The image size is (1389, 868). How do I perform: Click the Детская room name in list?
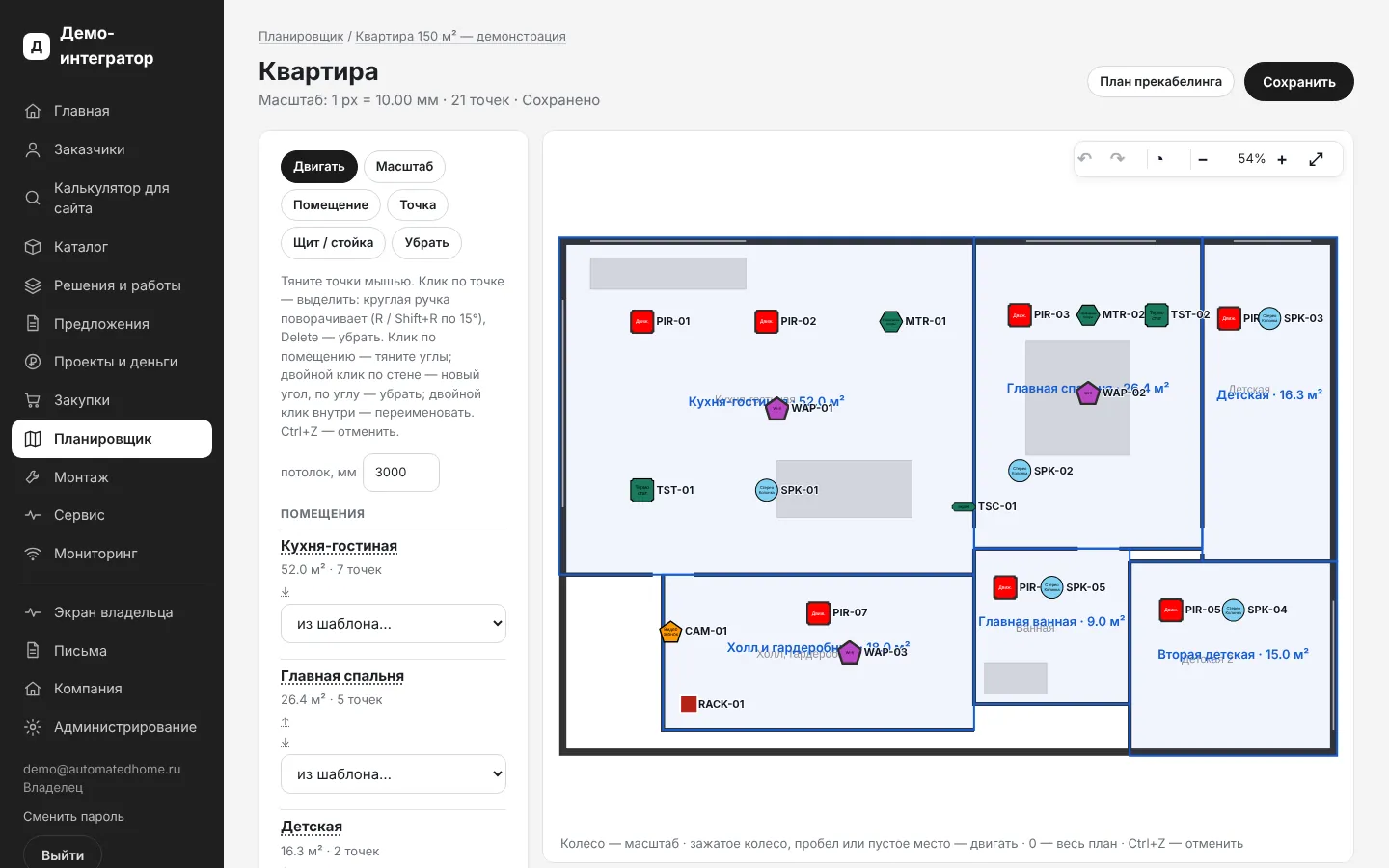[x=312, y=827]
